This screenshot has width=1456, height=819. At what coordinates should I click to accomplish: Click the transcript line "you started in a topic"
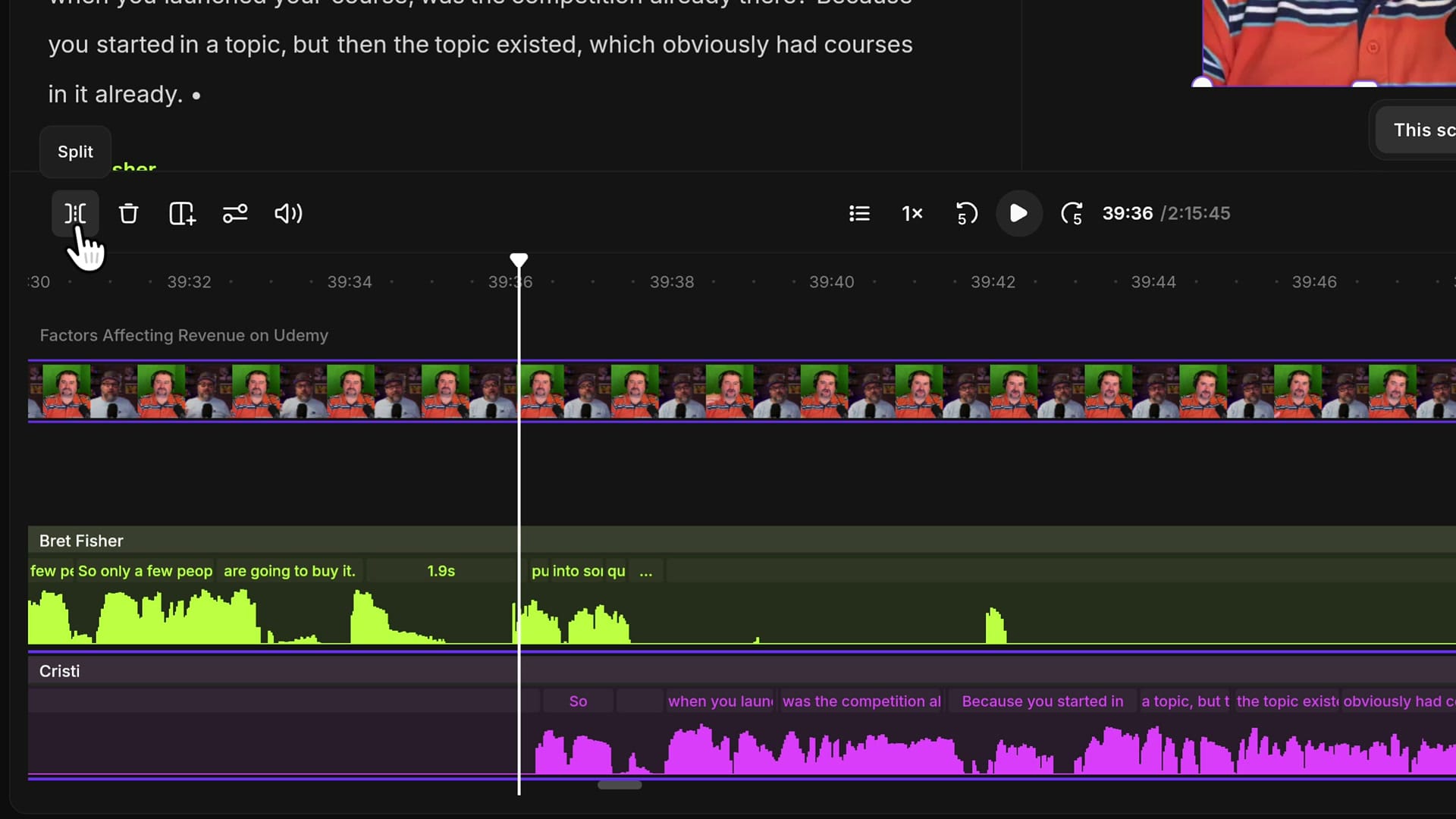click(x=167, y=45)
